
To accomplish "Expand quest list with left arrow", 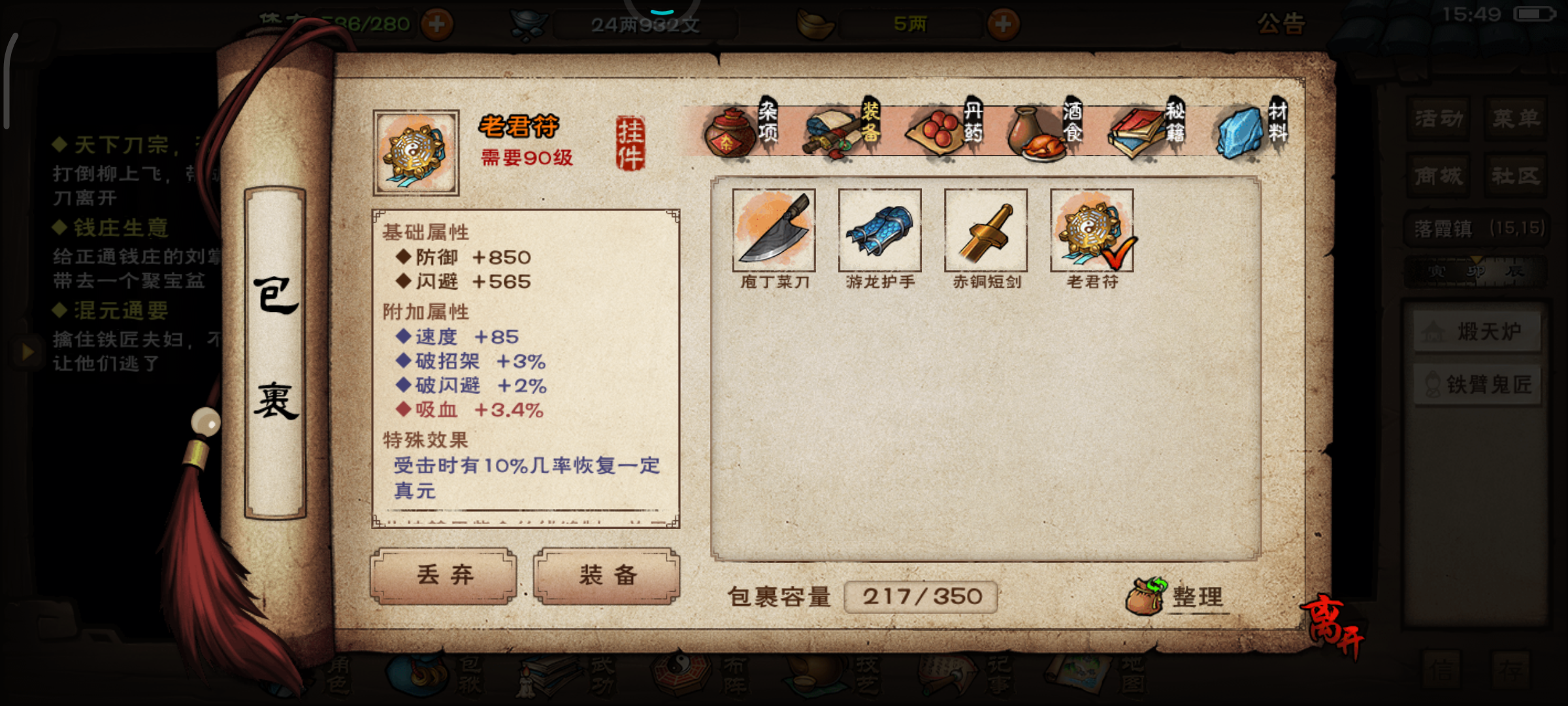I will (27, 352).
